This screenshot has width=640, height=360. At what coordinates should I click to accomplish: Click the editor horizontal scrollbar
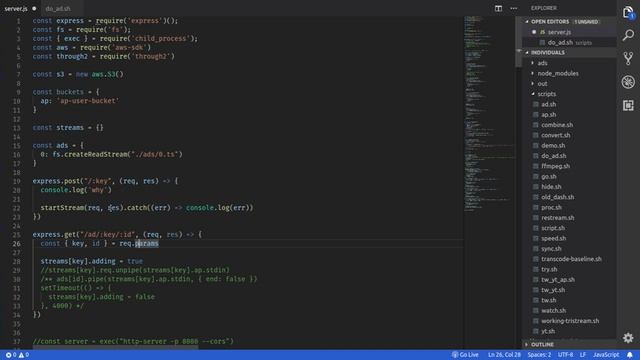coord(116,347)
